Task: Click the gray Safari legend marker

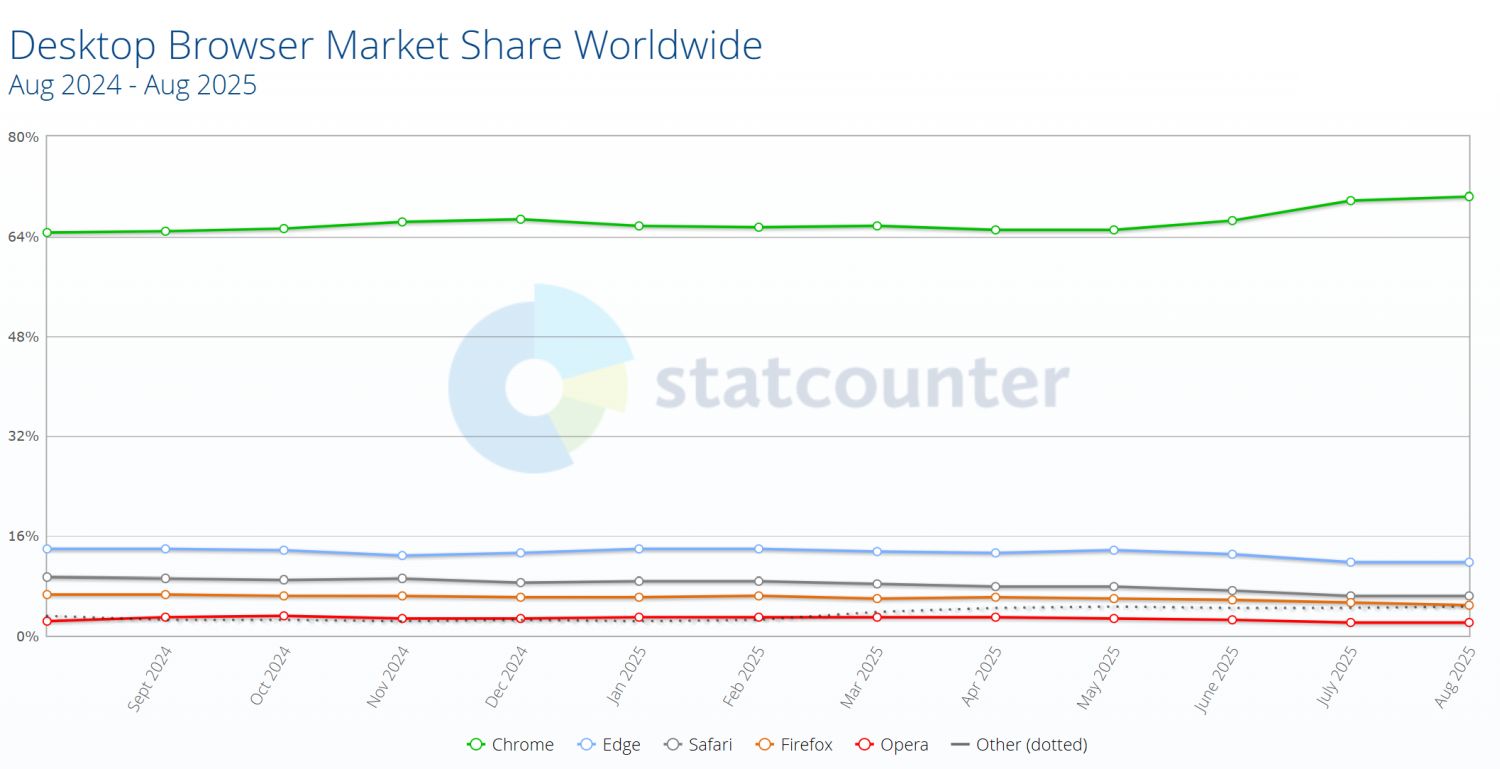Action: [673, 744]
